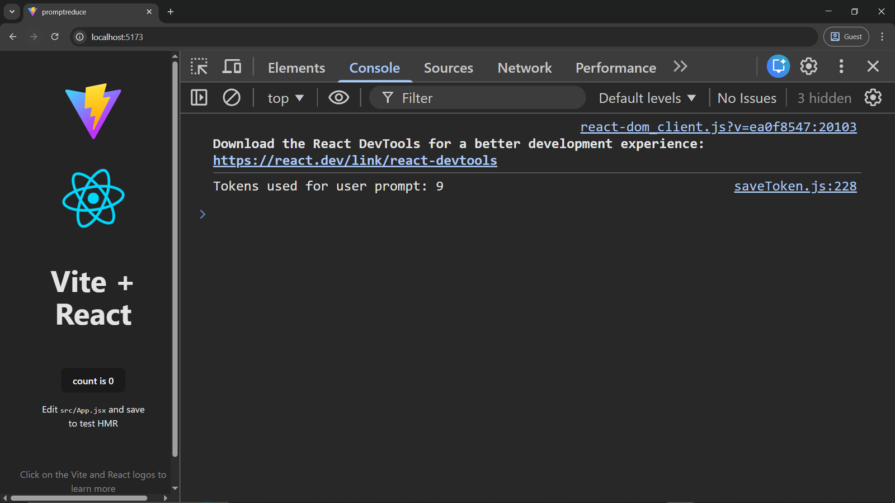Viewport: 895px width, 503px height.
Task: Open the DevTools three-dot customize menu
Action: pos(841,67)
